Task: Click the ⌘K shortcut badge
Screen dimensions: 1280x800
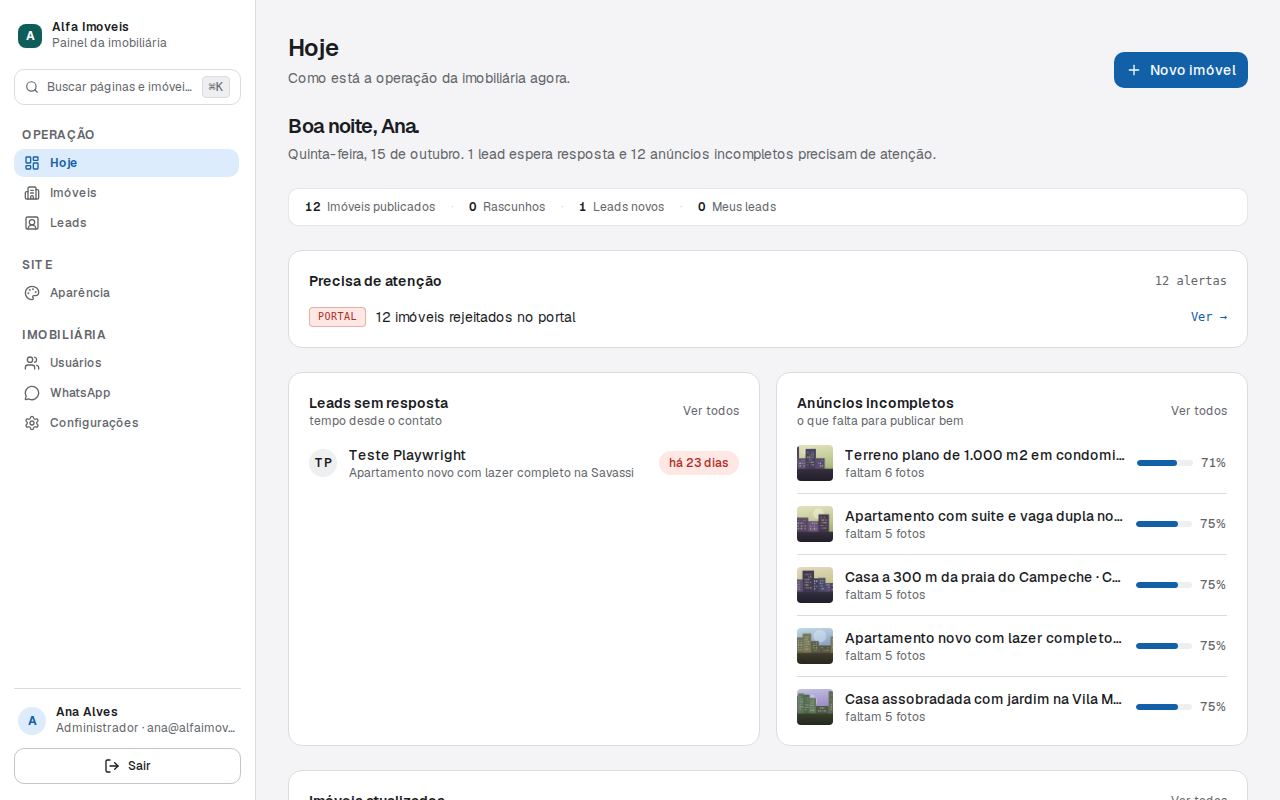Action: 216,87
